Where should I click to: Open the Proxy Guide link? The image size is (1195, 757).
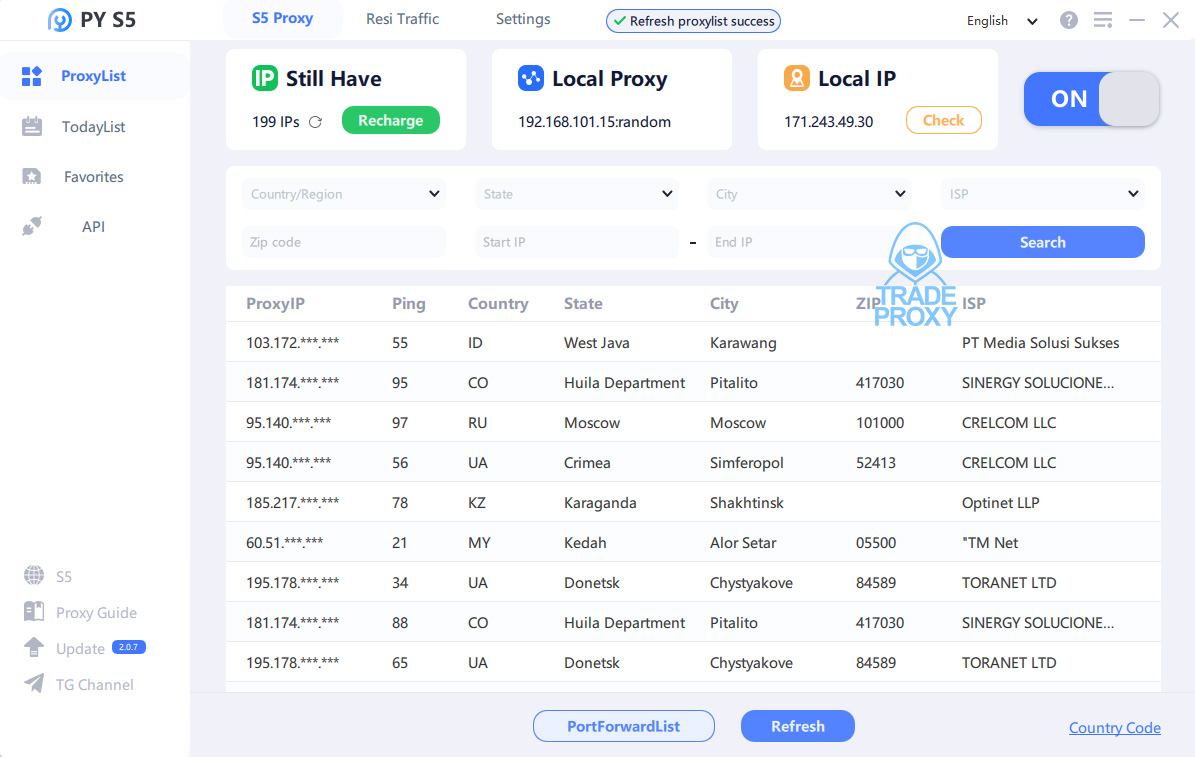click(96, 613)
